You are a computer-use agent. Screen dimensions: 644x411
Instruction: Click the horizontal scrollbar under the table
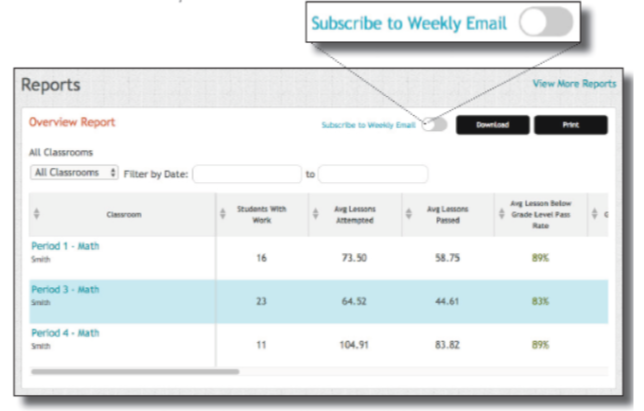click(x=135, y=371)
